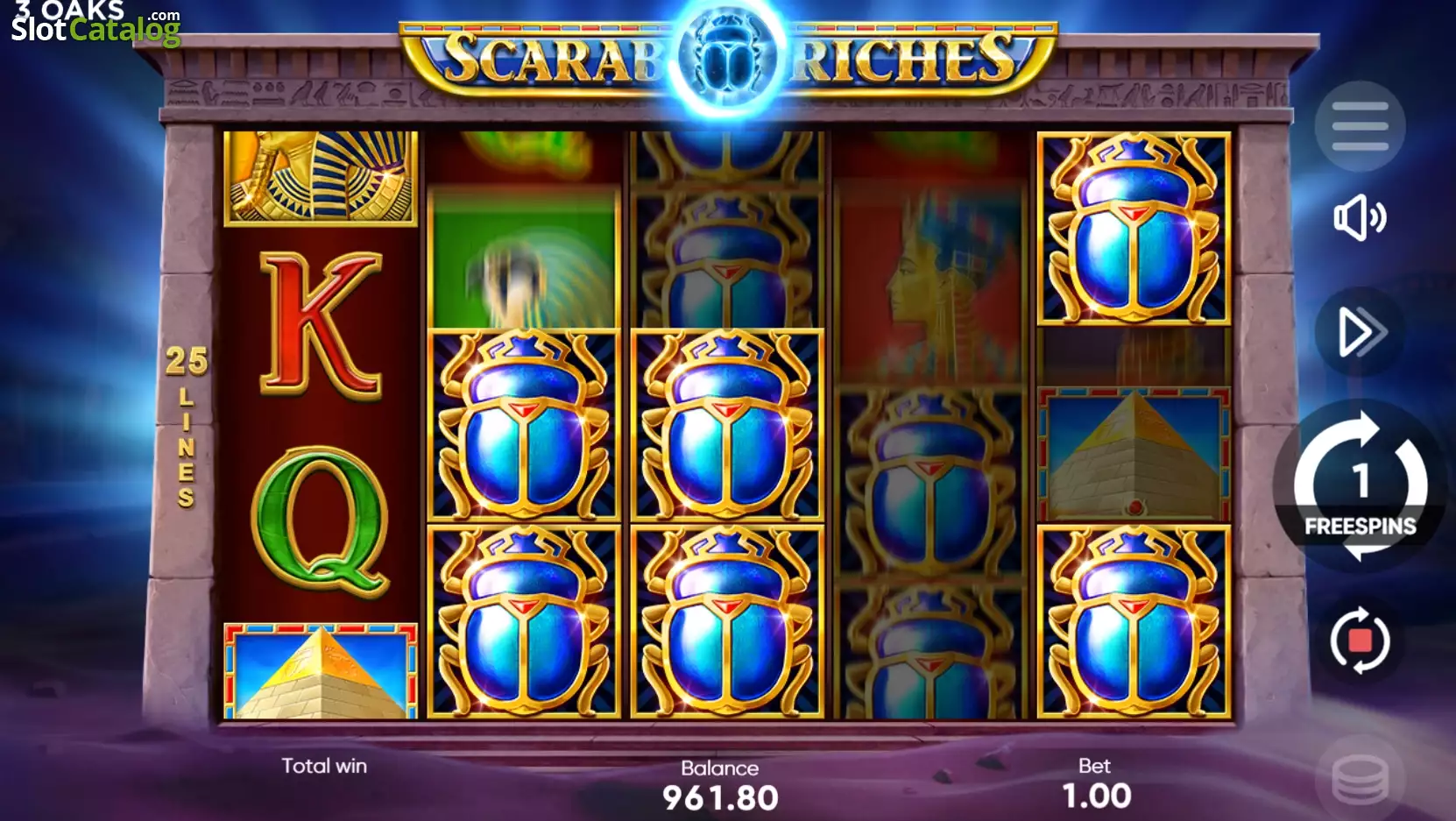Click the Total win label
This screenshot has height=821, width=1456.
point(324,766)
